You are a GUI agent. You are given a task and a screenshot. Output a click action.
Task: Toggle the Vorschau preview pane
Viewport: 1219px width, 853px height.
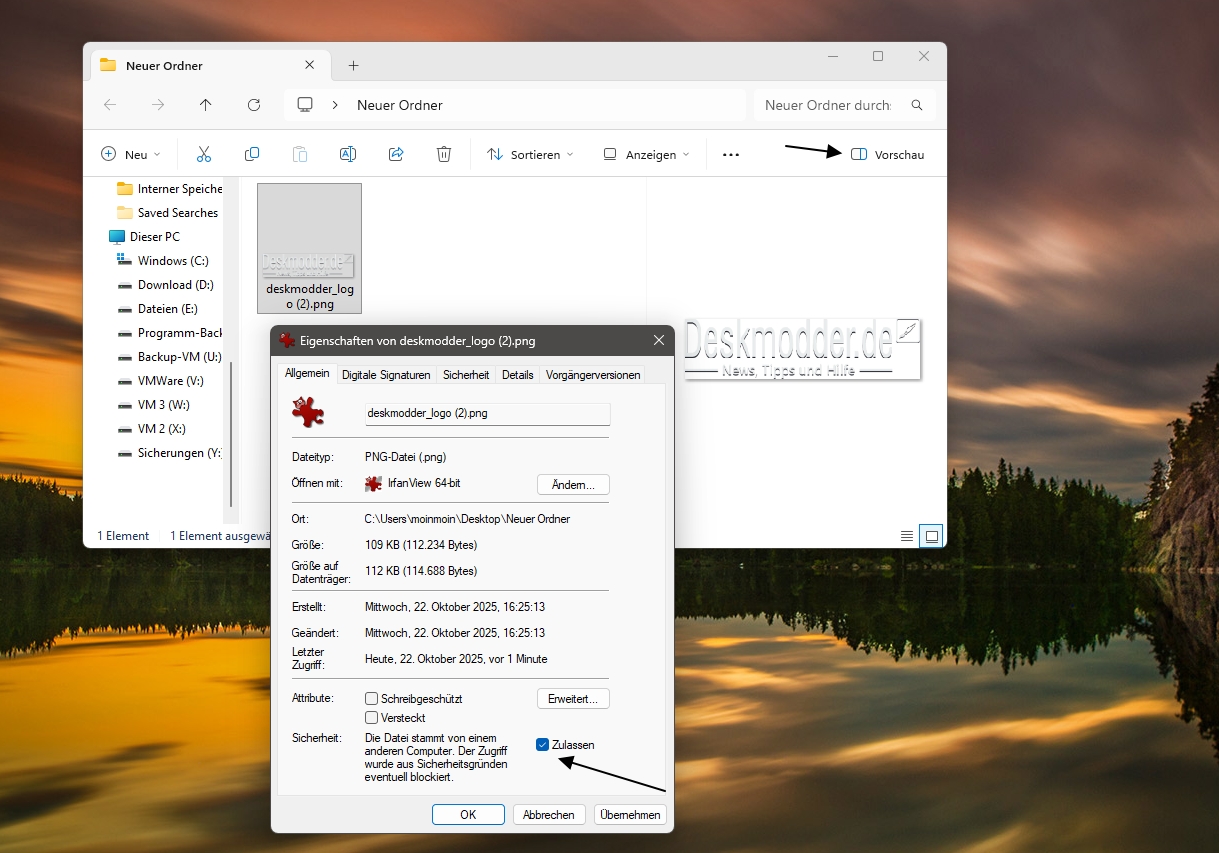[887, 155]
